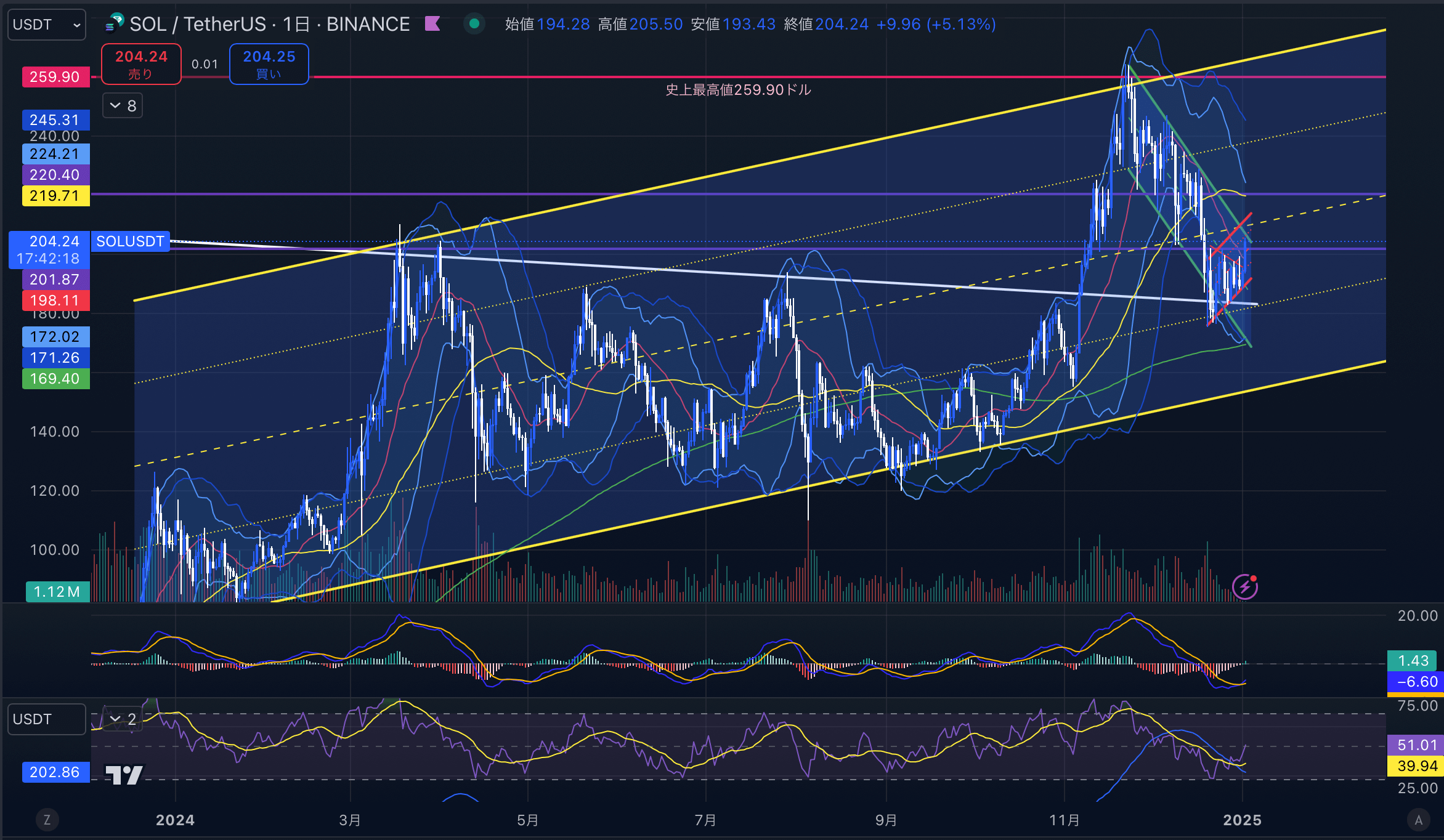
Task: Click the 219.71 yellow price label
Action: (55, 196)
